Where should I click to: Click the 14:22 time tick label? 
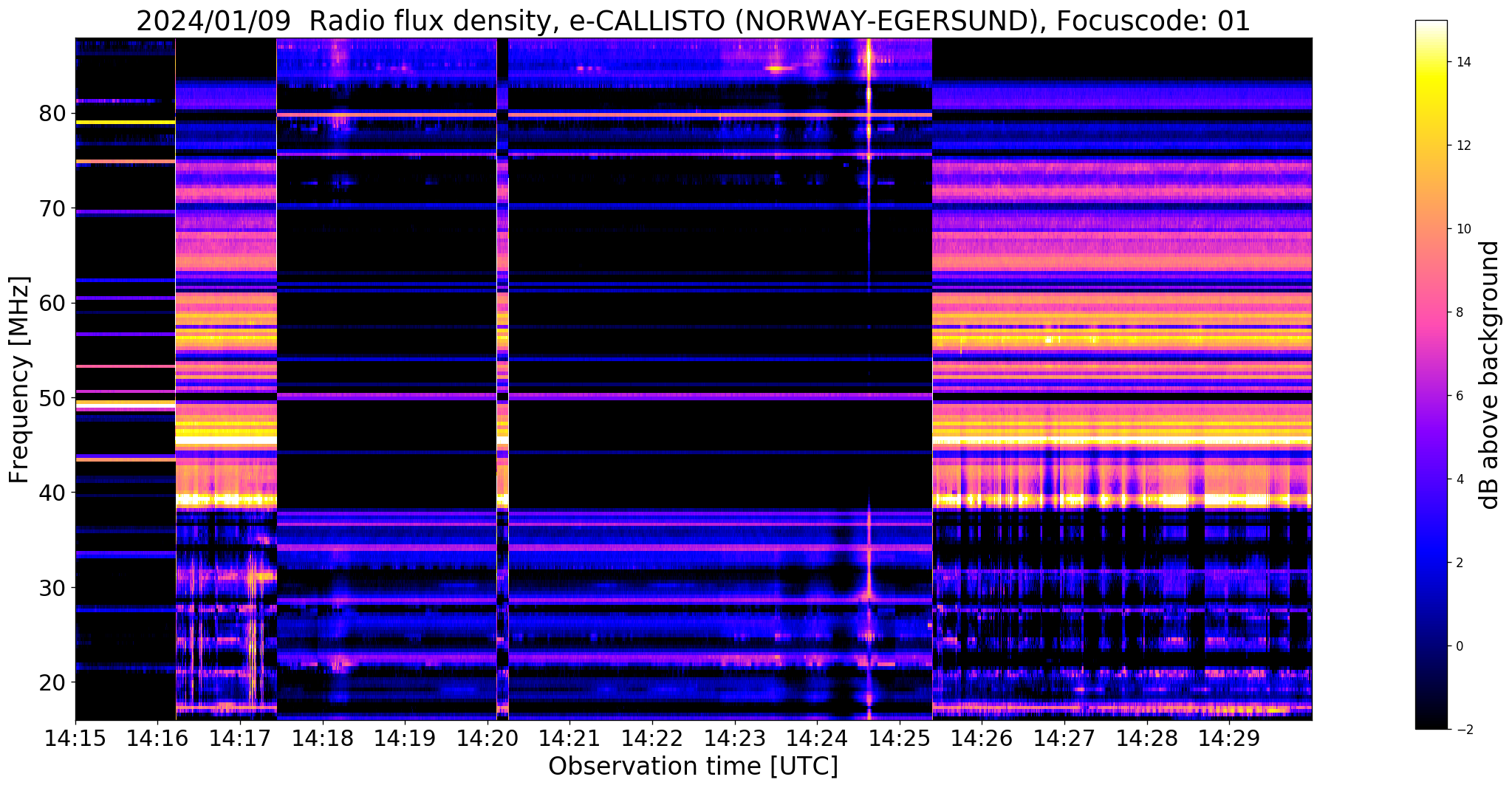pos(652,738)
